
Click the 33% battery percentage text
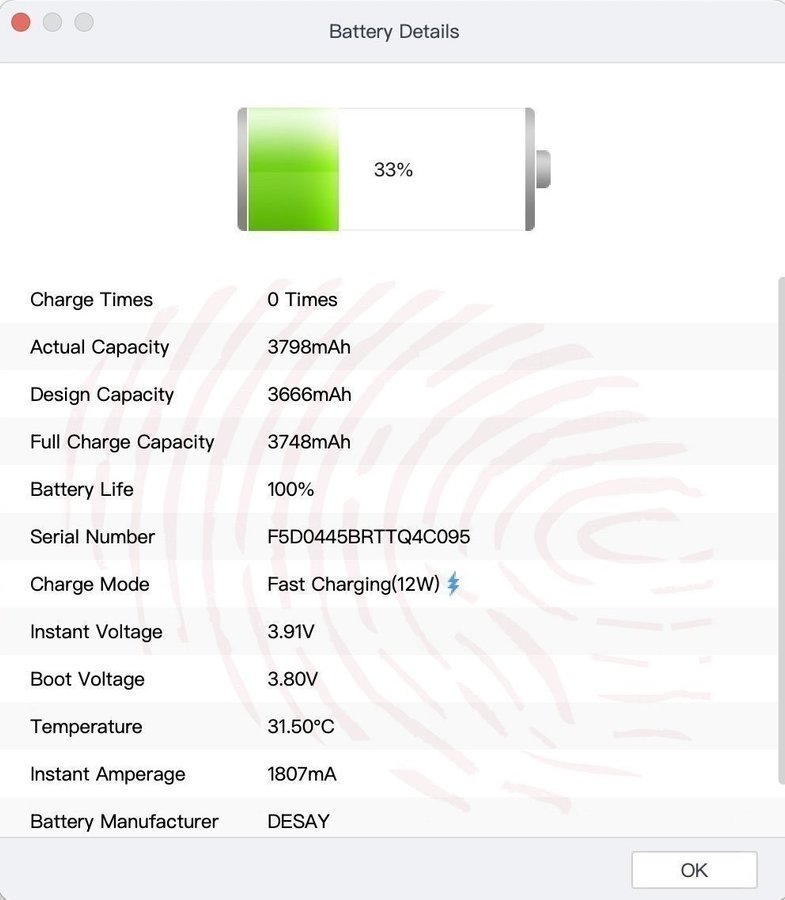(x=393, y=170)
